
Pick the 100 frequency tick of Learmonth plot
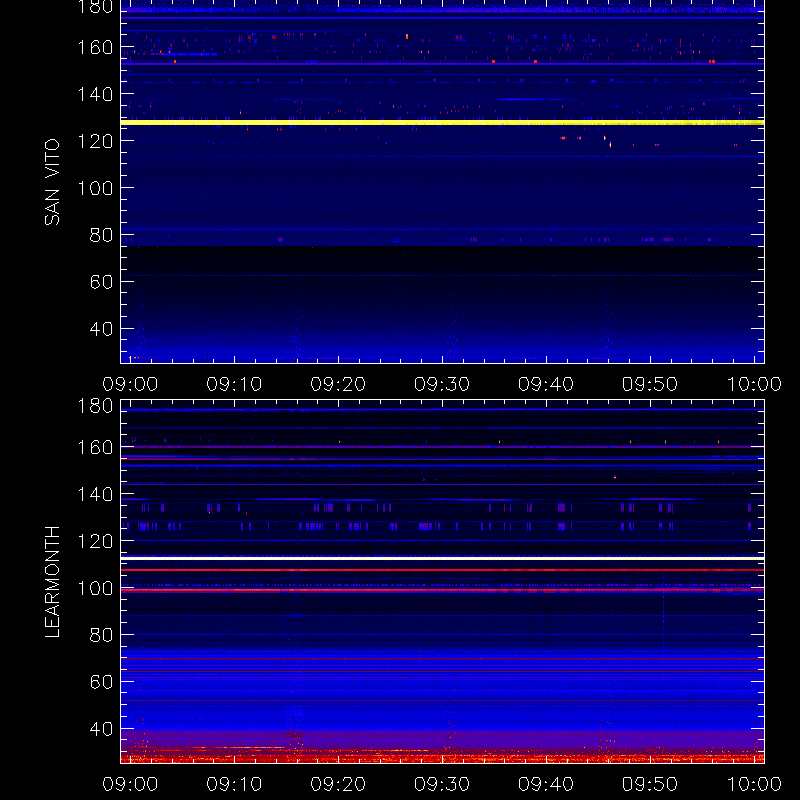click(x=95, y=588)
